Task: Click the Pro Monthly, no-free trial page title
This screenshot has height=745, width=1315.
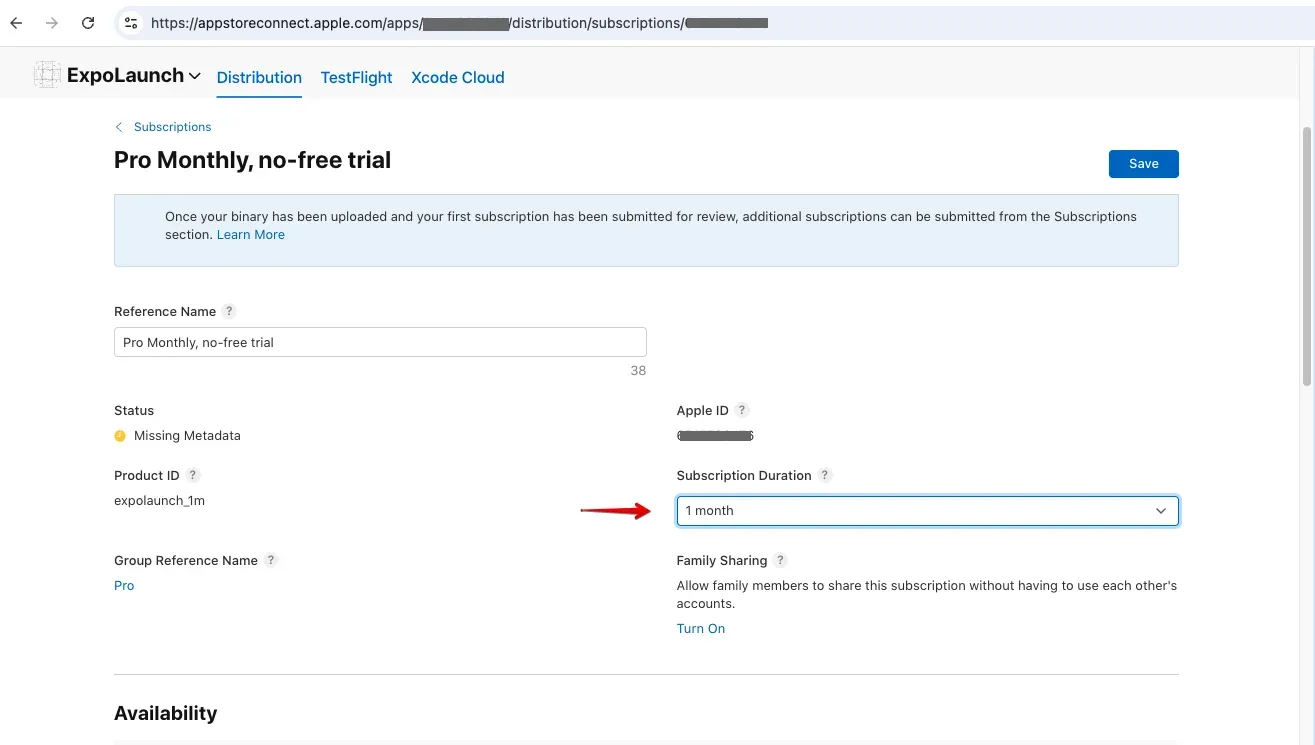Action: [x=252, y=160]
